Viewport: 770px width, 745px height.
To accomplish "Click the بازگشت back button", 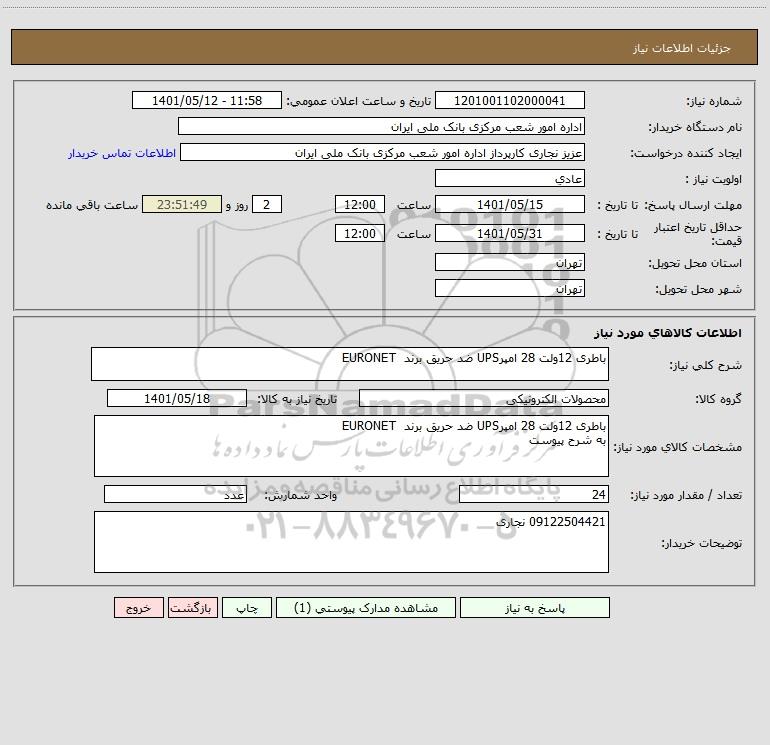I will (x=192, y=607).
